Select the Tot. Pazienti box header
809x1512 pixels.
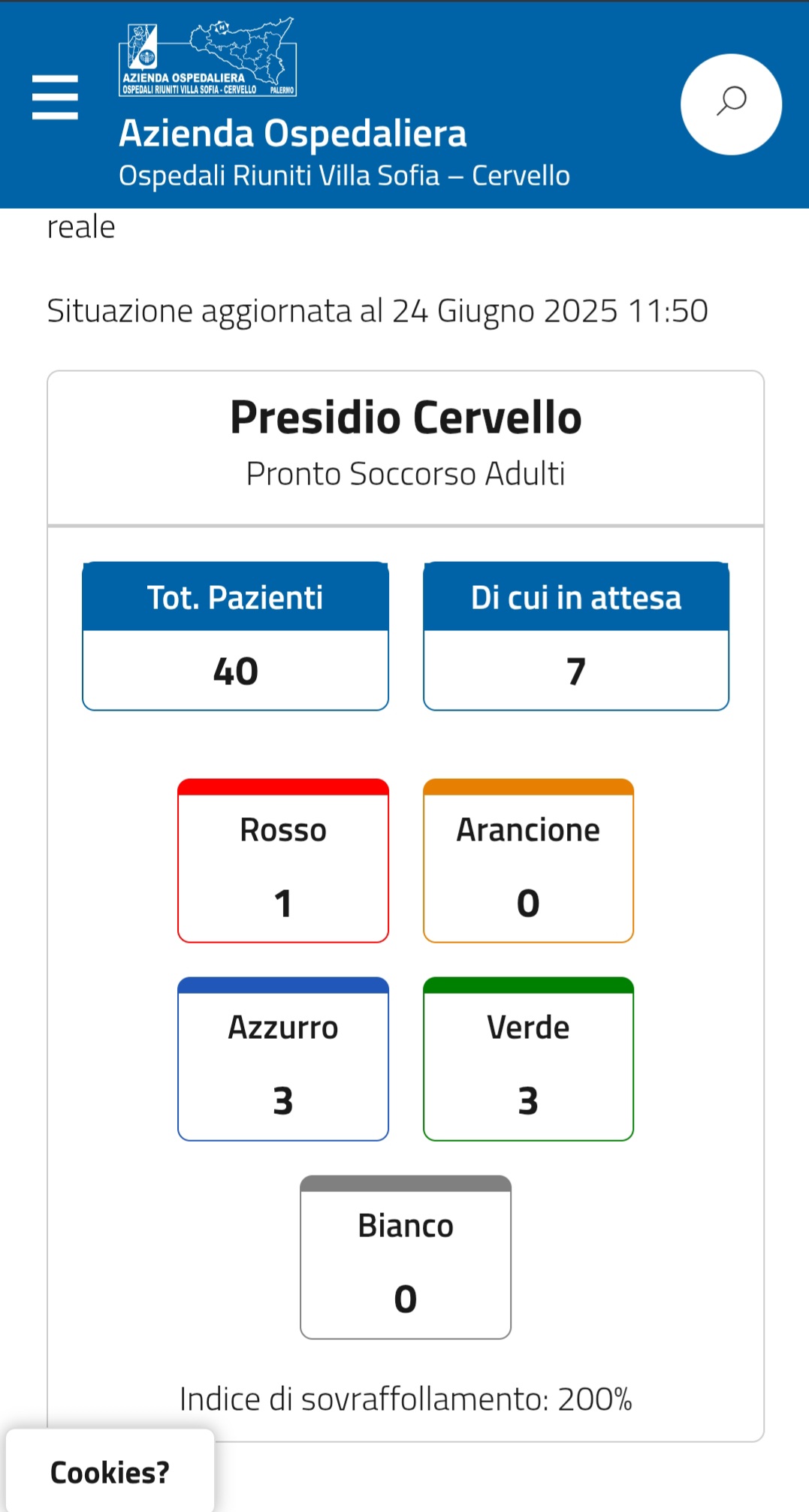coord(235,598)
